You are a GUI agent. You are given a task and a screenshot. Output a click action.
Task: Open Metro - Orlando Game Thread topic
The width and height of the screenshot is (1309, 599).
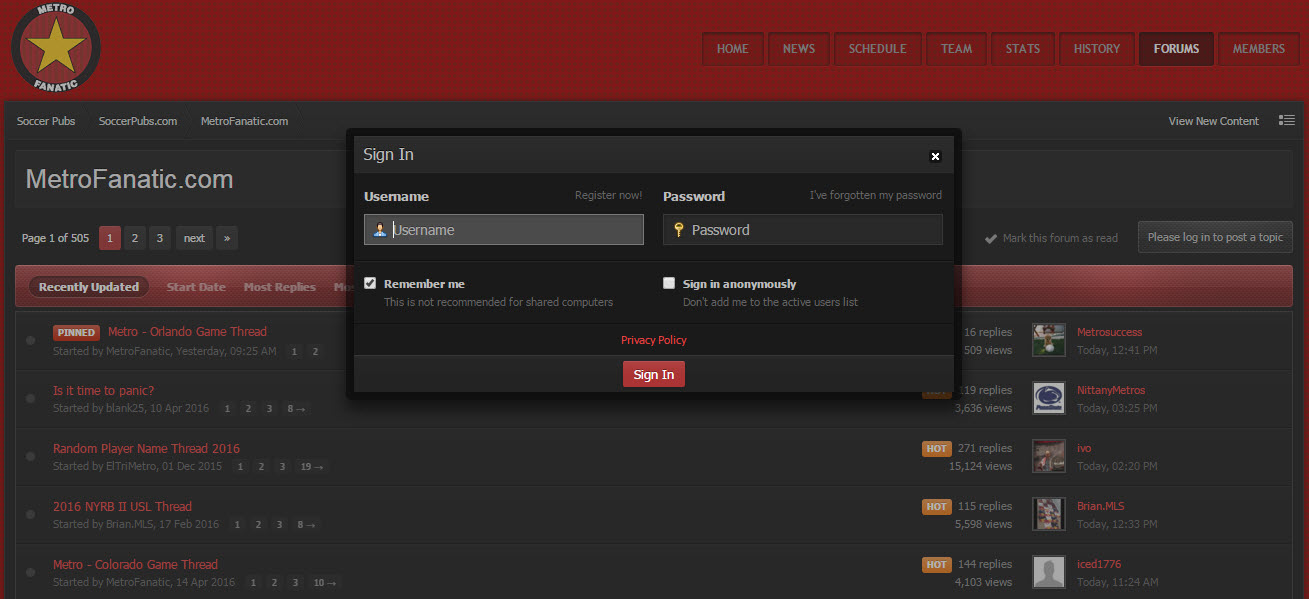(187, 332)
